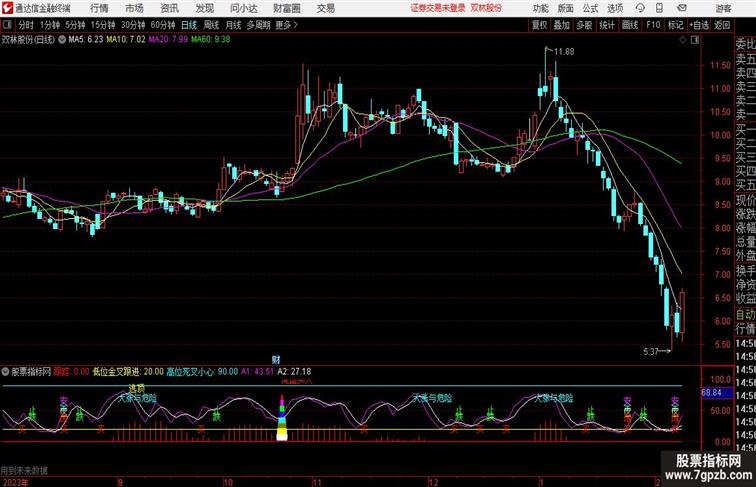The height and width of the screenshot is (487, 756).
Task: Click the 双林股份(日线) chart title
Action: click(28, 40)
